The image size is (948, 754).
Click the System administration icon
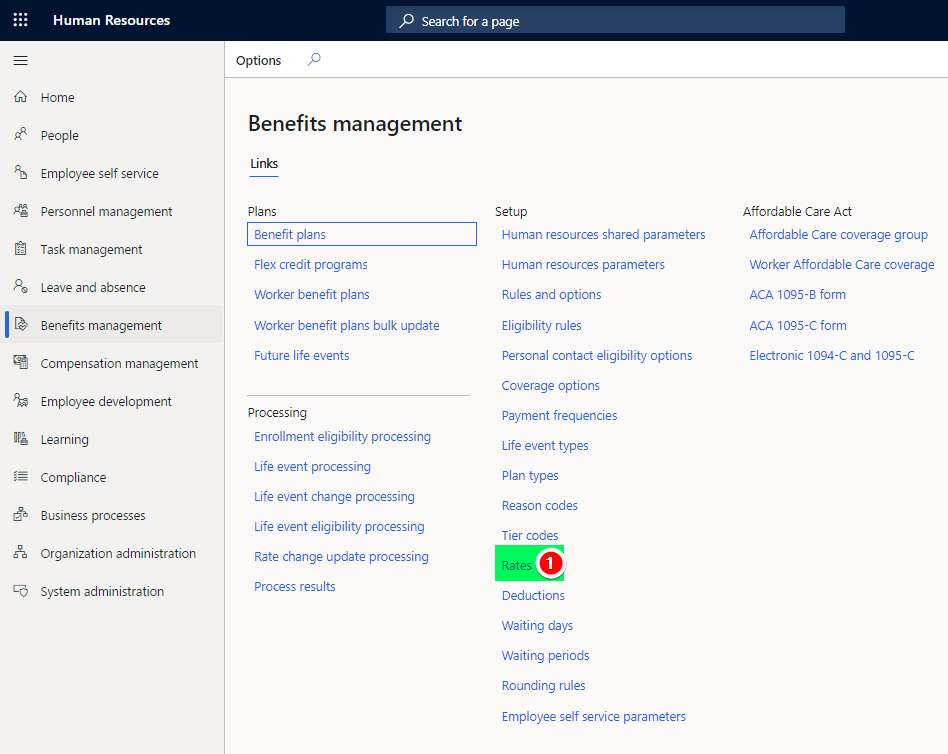pyautogui.click(x=21, y=591)
